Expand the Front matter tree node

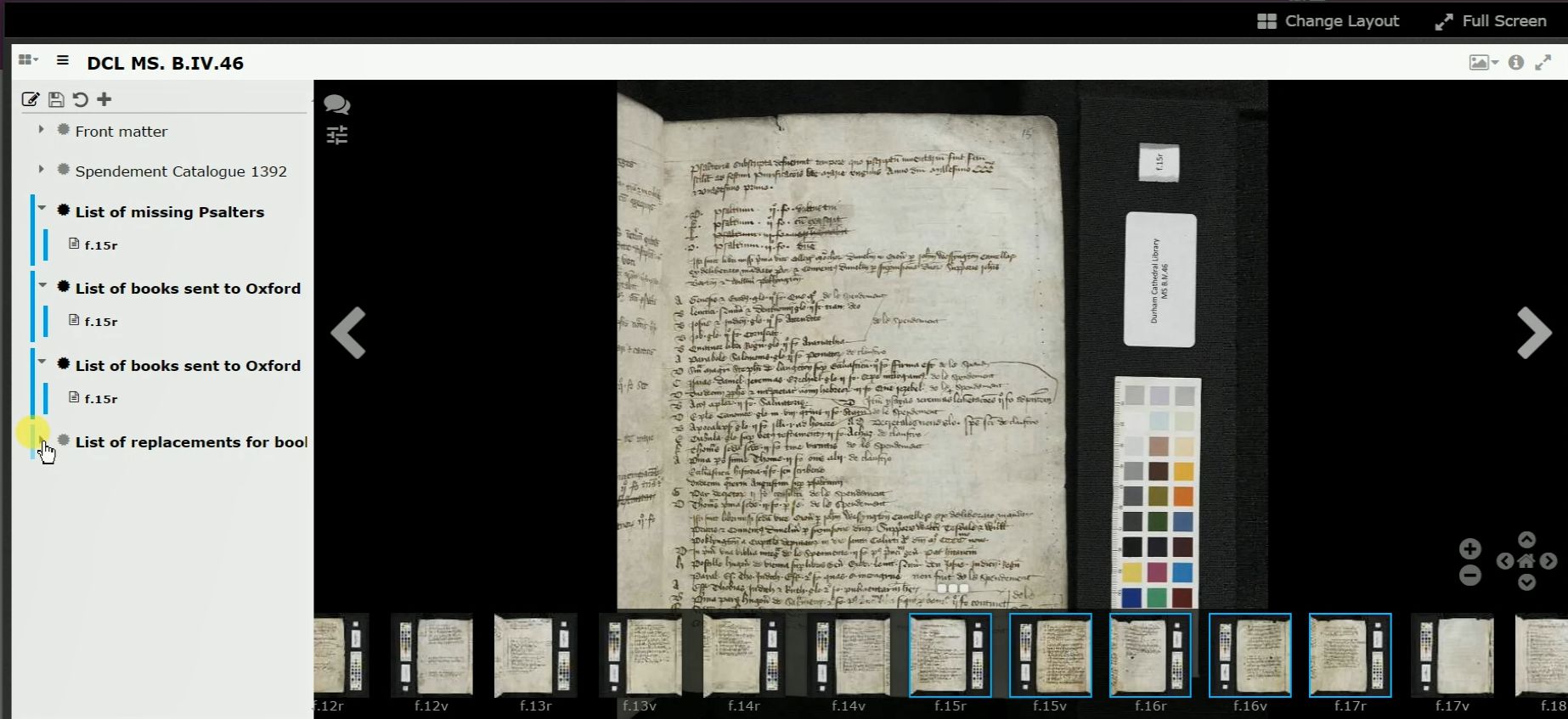pos(41,130)
